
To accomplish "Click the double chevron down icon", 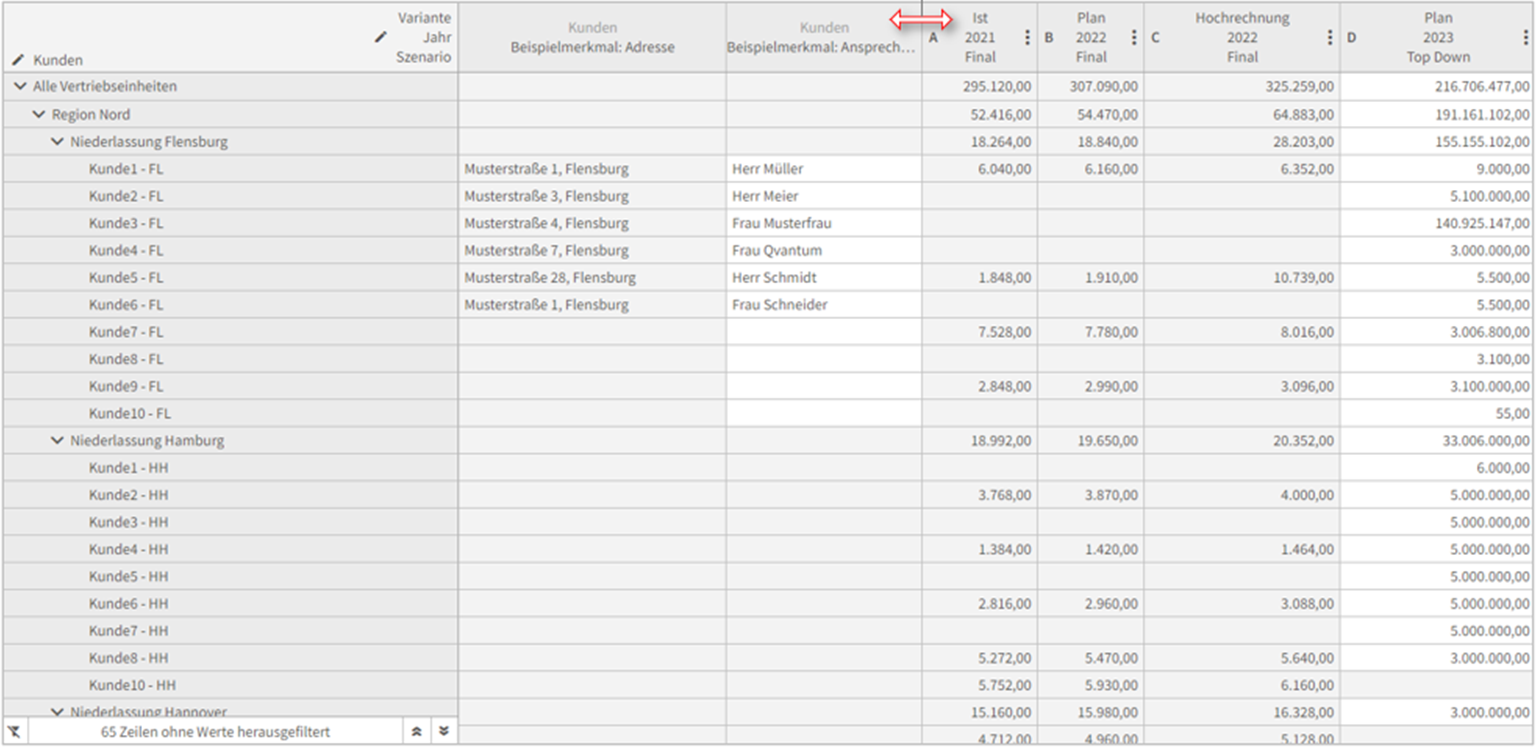I will [x=444, y=732].
